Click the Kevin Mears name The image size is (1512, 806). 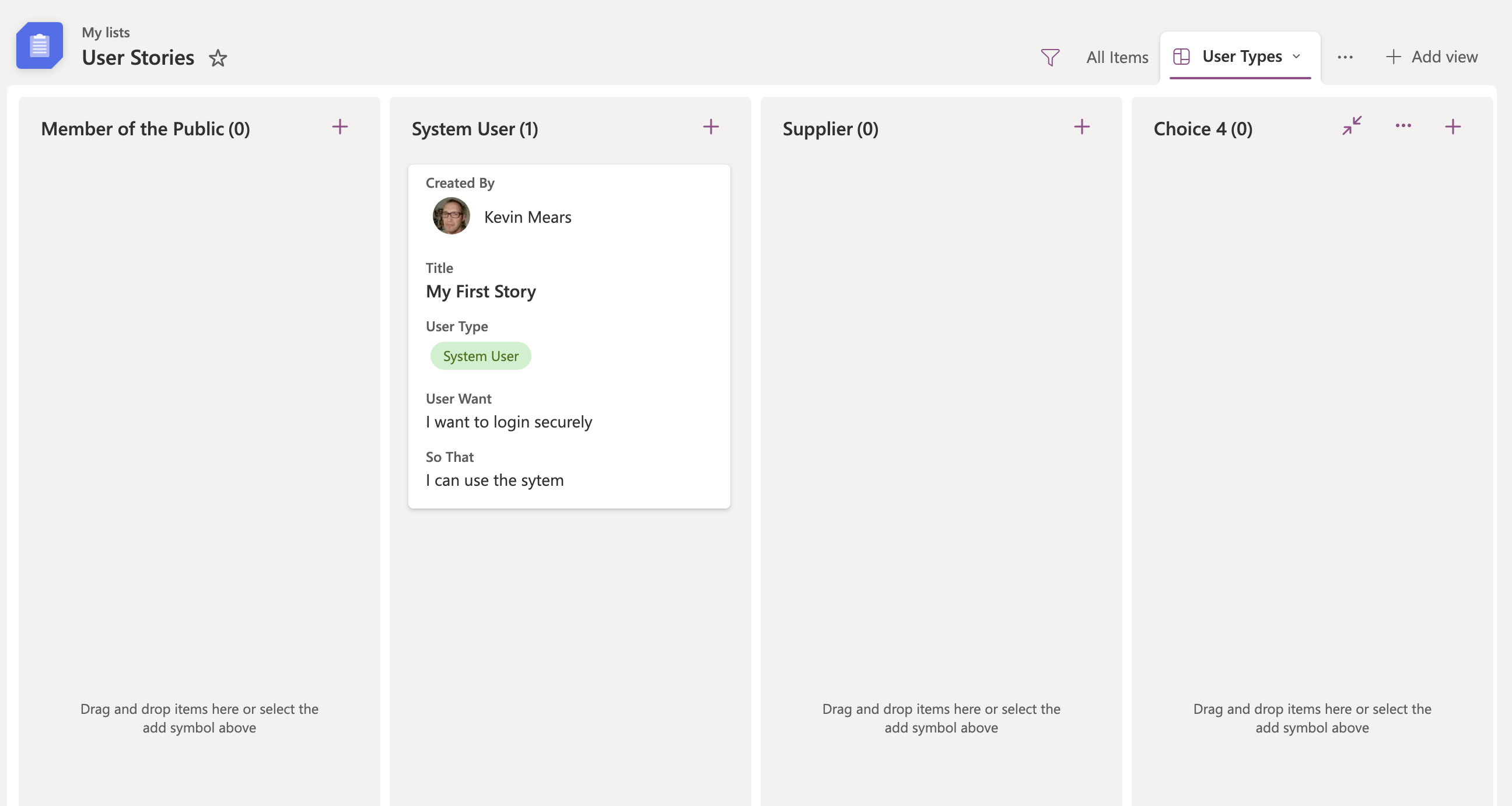pyautogui.click(x=528, y=216)
